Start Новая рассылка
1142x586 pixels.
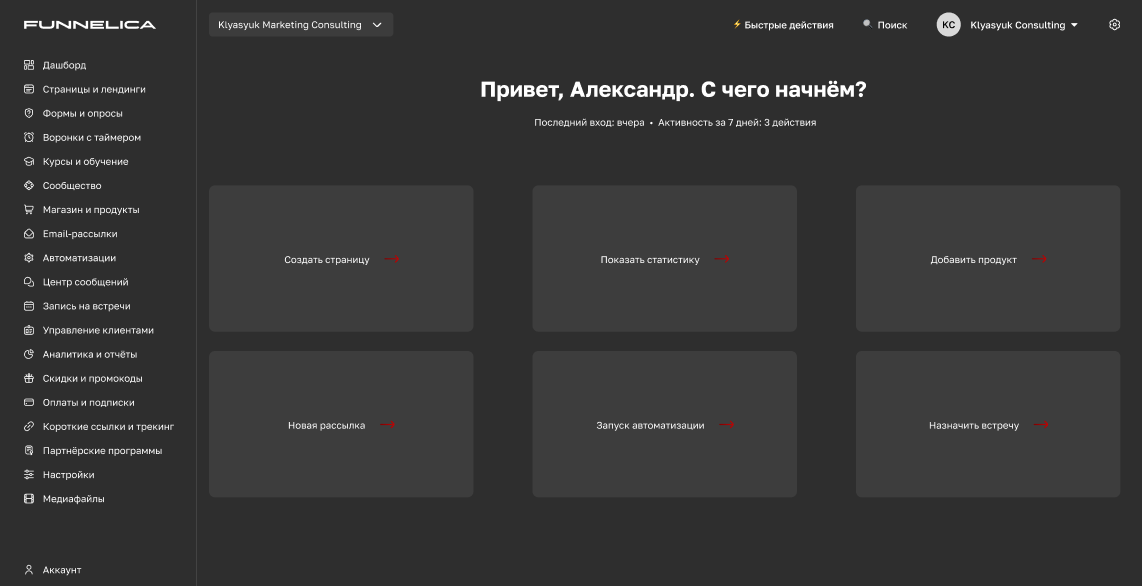[x=341, y=424]
